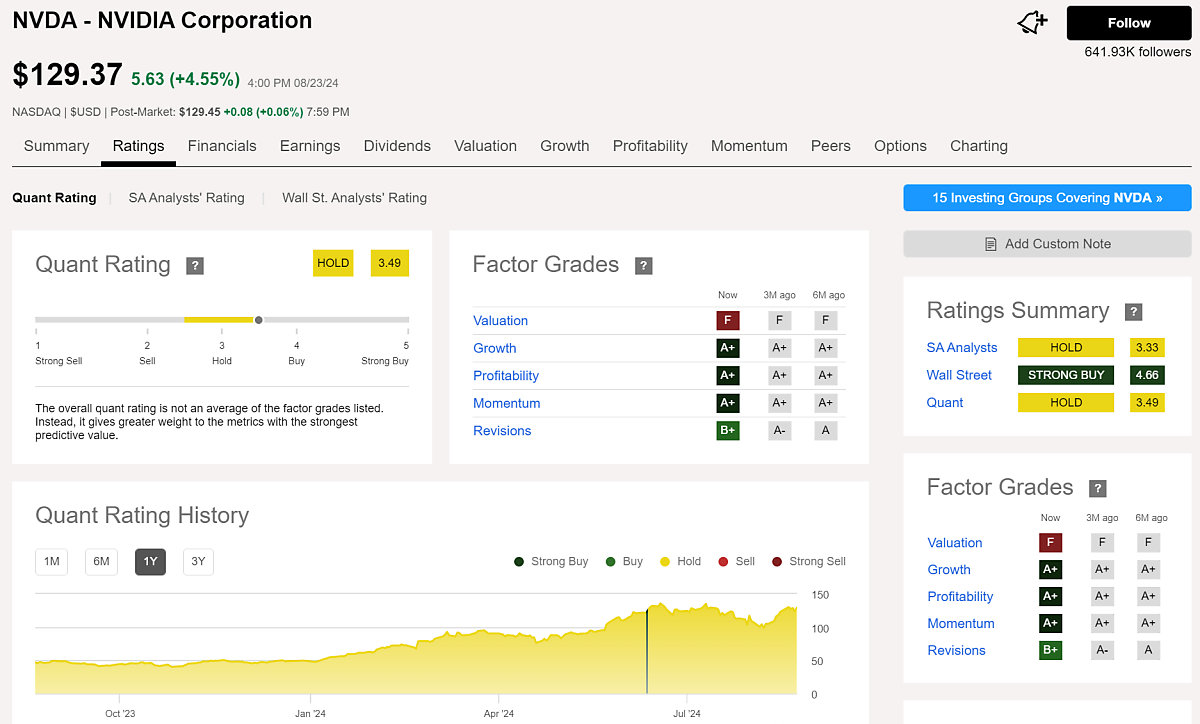Click sidebar Revisions B+ badge
This screenshot has height=724, width=1200.
(1050, 650)
